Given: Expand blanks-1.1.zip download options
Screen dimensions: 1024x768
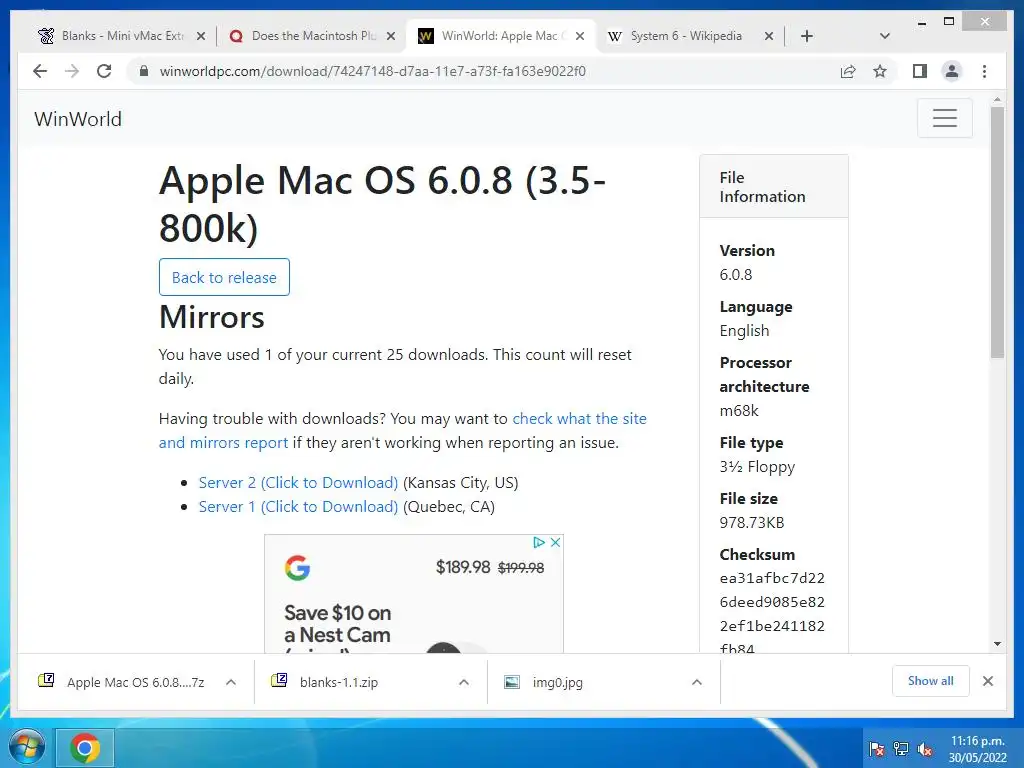Looking at the screenshot, I should click(x=464, y=682).
